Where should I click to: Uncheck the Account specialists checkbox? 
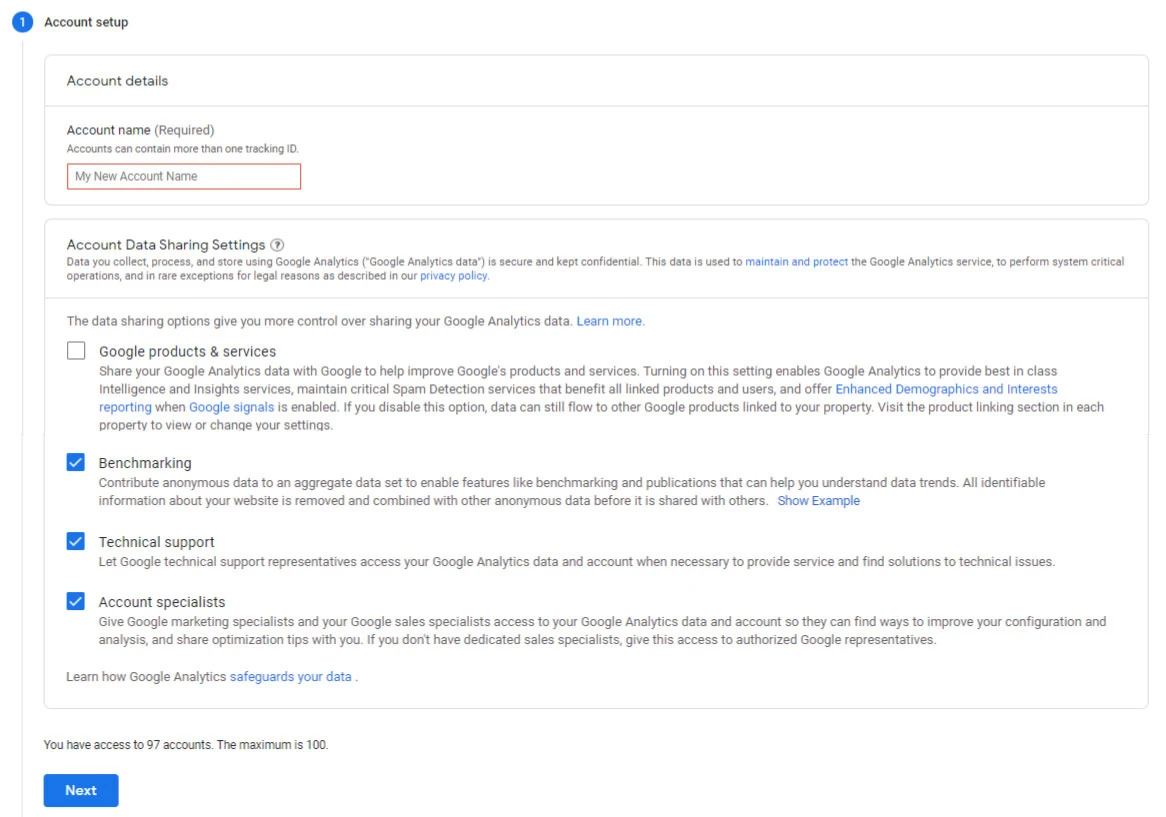(x=76, y=601)
